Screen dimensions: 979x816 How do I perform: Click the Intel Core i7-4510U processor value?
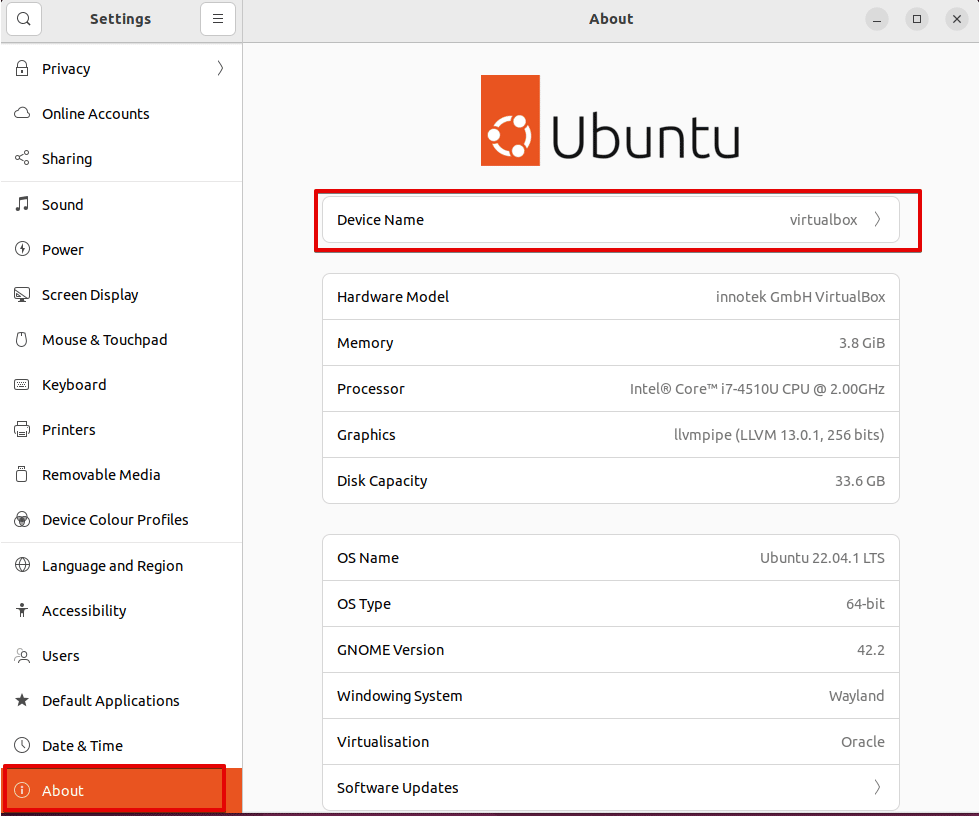(757, 389)
